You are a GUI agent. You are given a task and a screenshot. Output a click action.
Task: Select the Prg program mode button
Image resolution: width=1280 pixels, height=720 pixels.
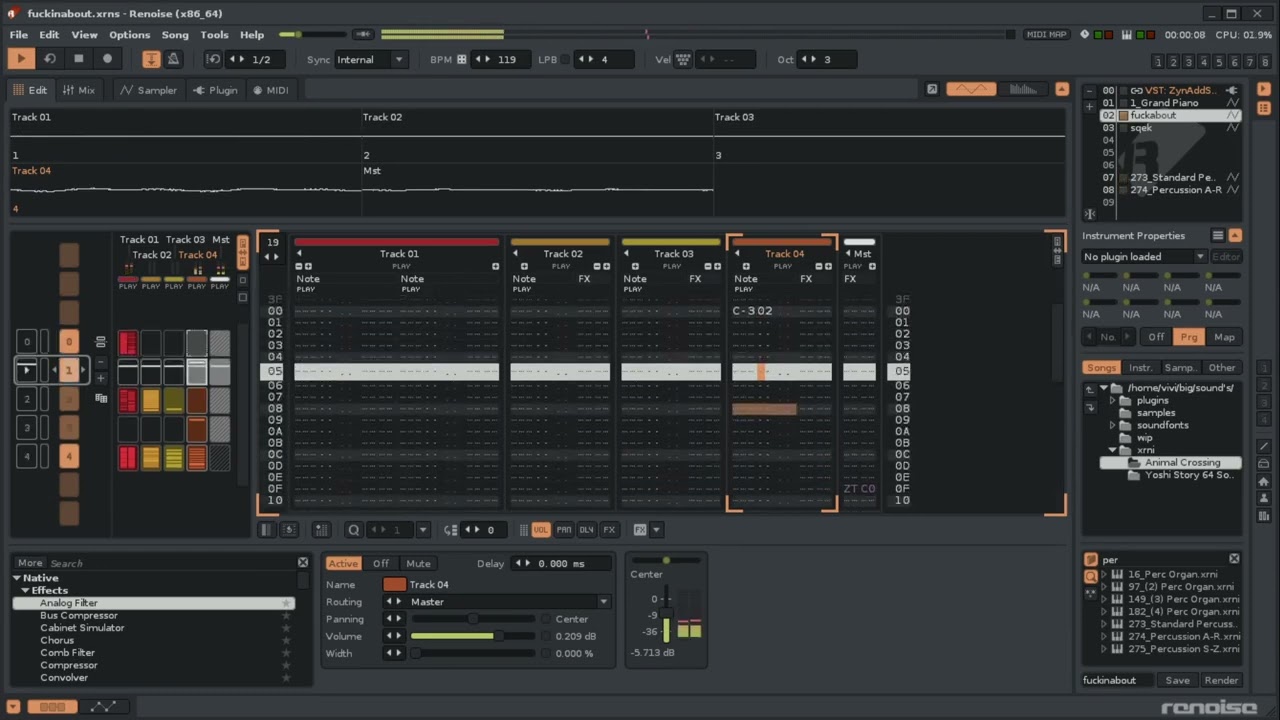pos(1189,337)
